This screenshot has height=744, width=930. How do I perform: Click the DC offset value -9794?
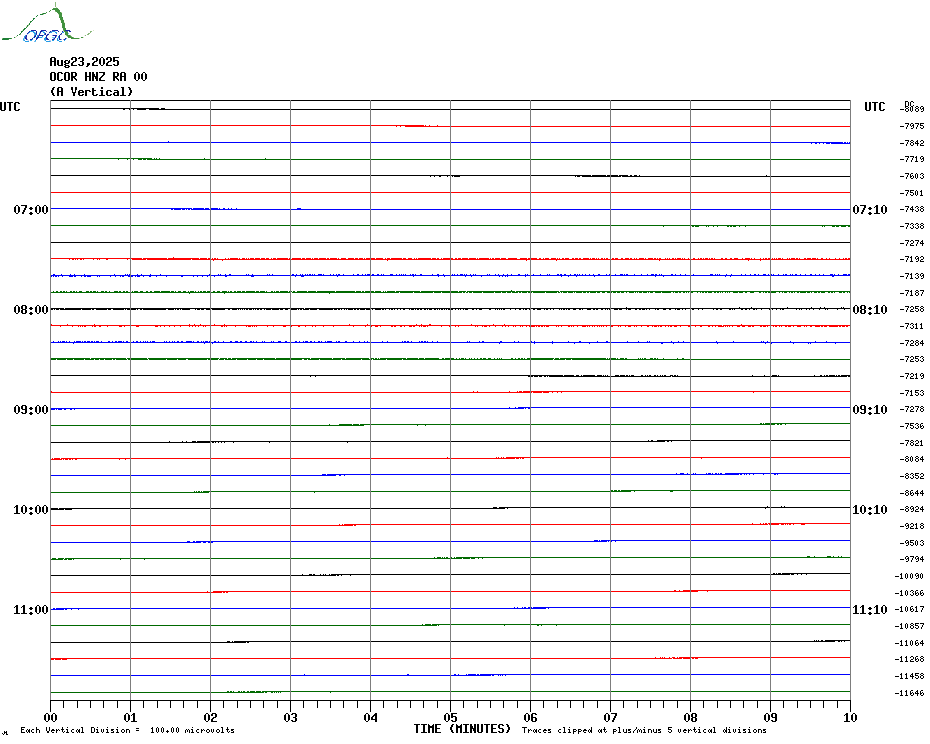point(912,559)
